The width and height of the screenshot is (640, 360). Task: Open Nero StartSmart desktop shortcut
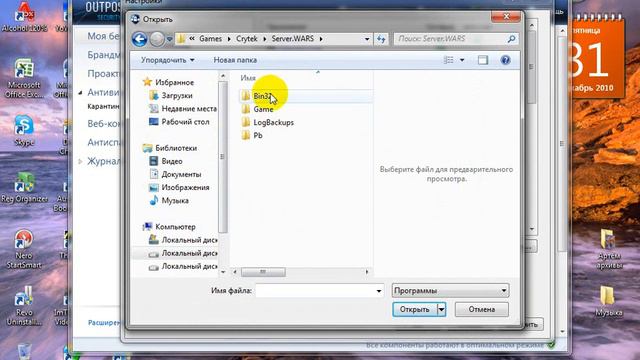(24, 249)
